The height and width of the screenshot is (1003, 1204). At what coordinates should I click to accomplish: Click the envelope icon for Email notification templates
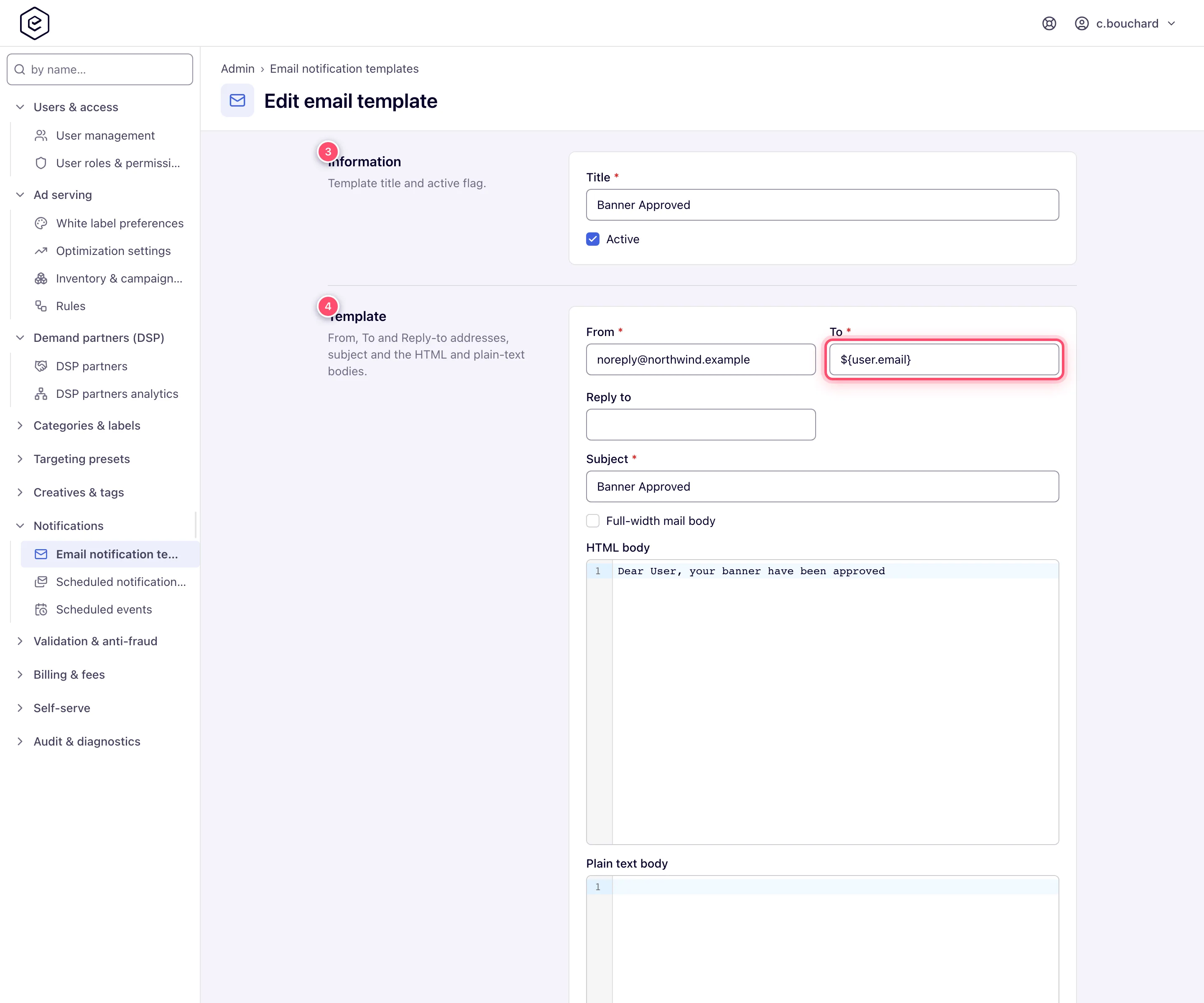coord(41,554)
